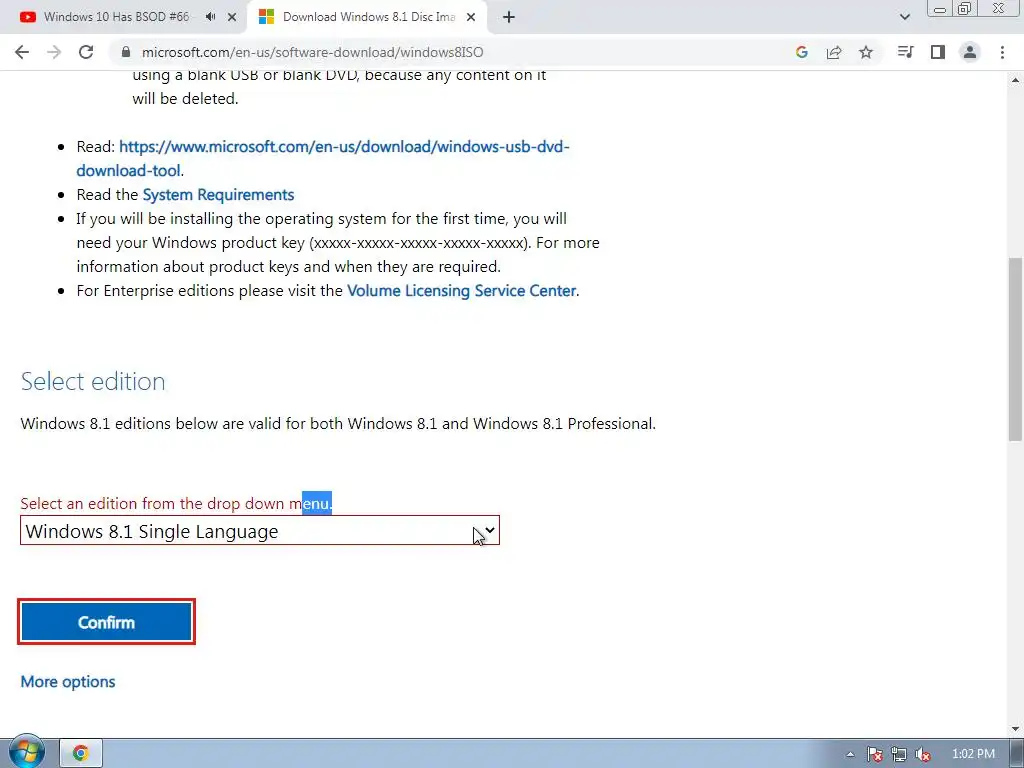Toggle the Chrome side panel icon

coord(938,52)
